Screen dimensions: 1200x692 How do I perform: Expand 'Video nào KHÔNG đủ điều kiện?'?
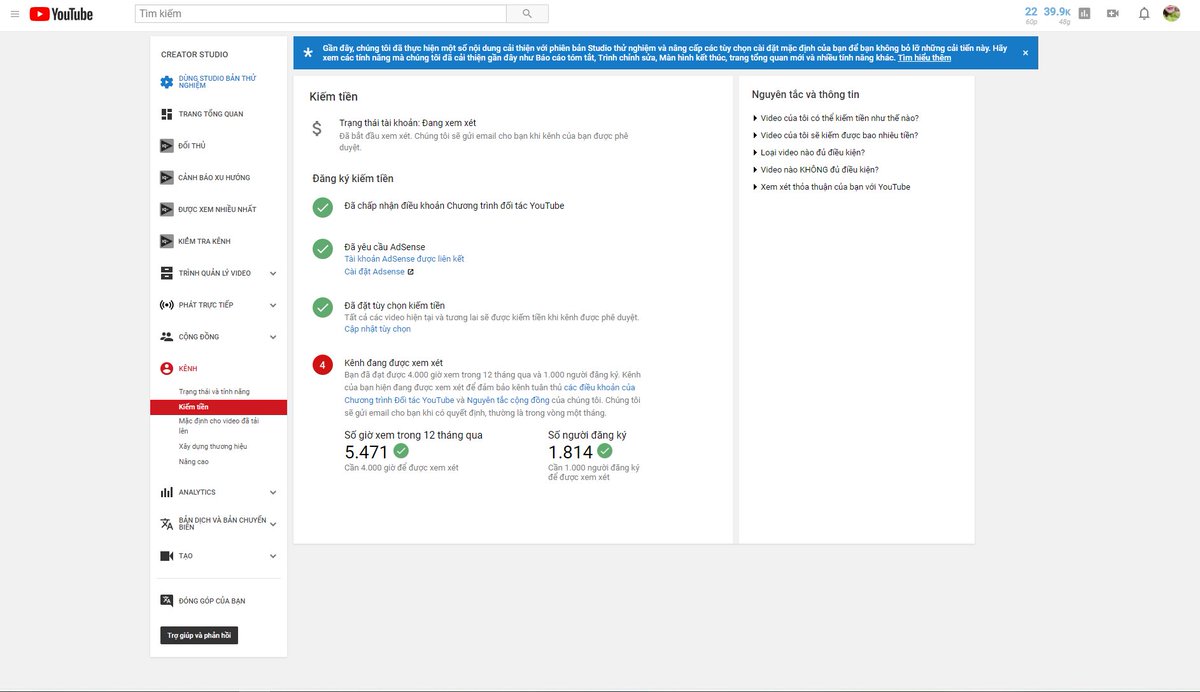coord(815,170)
